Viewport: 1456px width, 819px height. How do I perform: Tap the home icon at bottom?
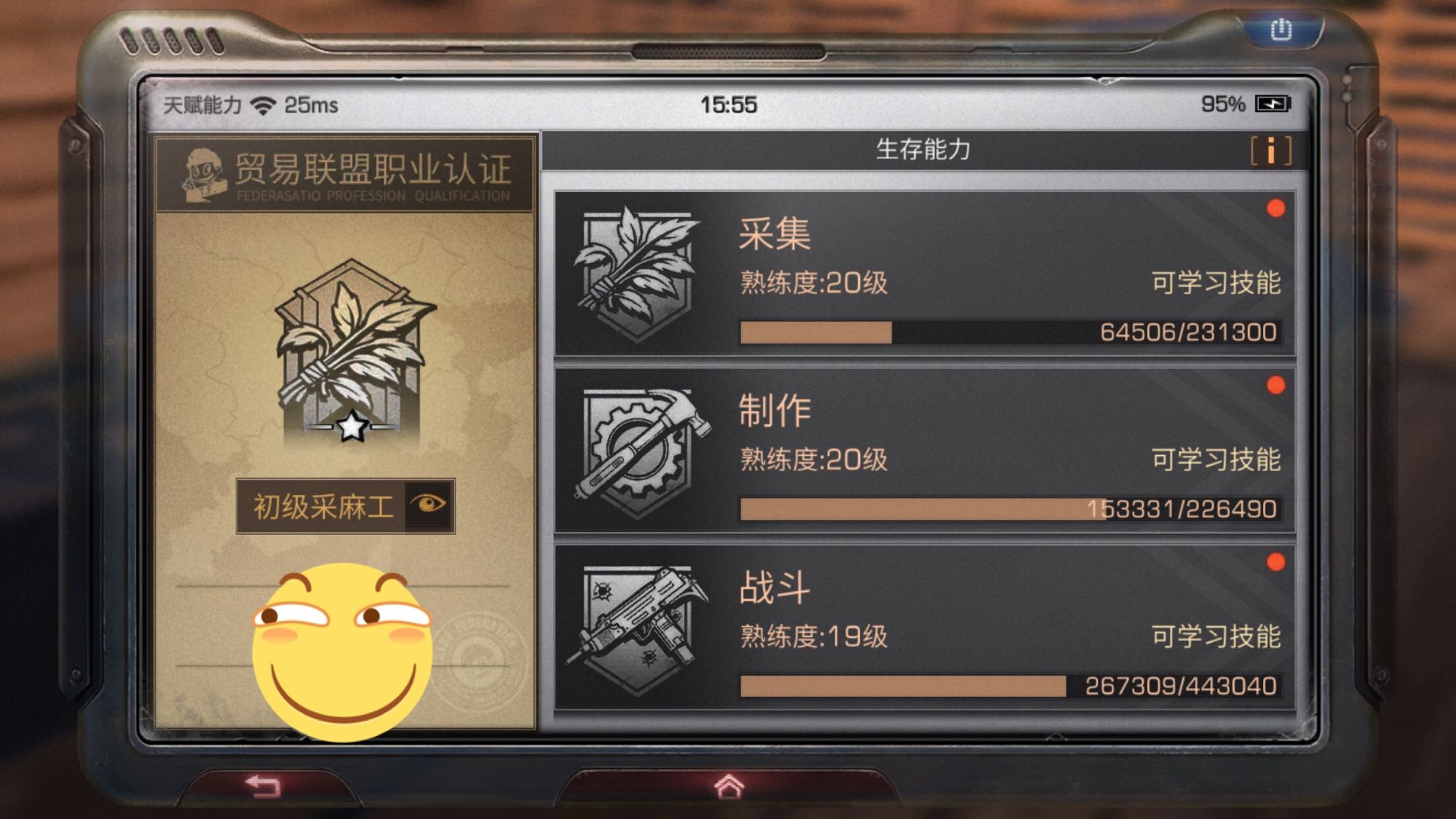tap(729, 786)
